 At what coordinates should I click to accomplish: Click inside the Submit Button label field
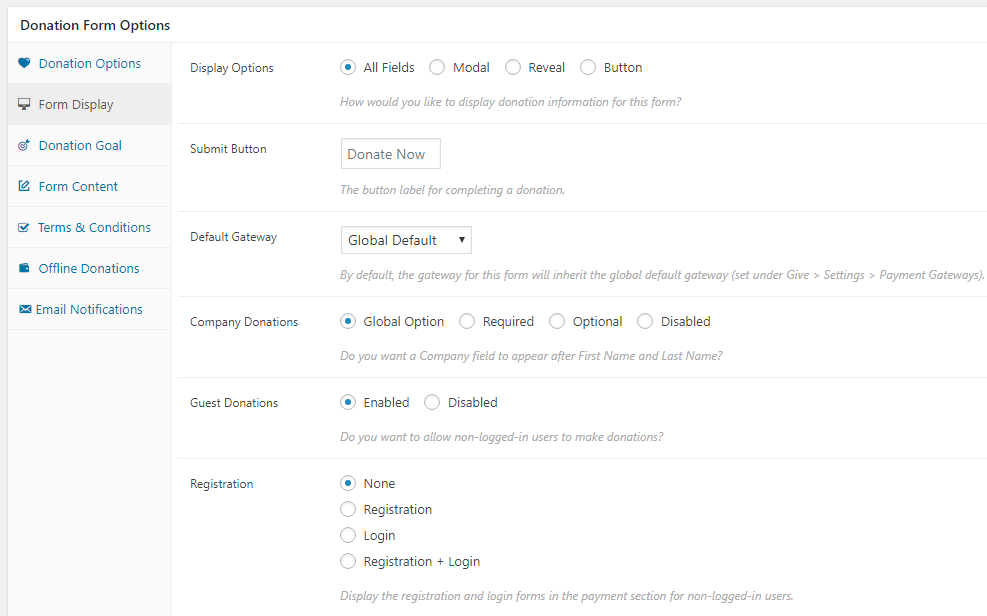(390, 153)
